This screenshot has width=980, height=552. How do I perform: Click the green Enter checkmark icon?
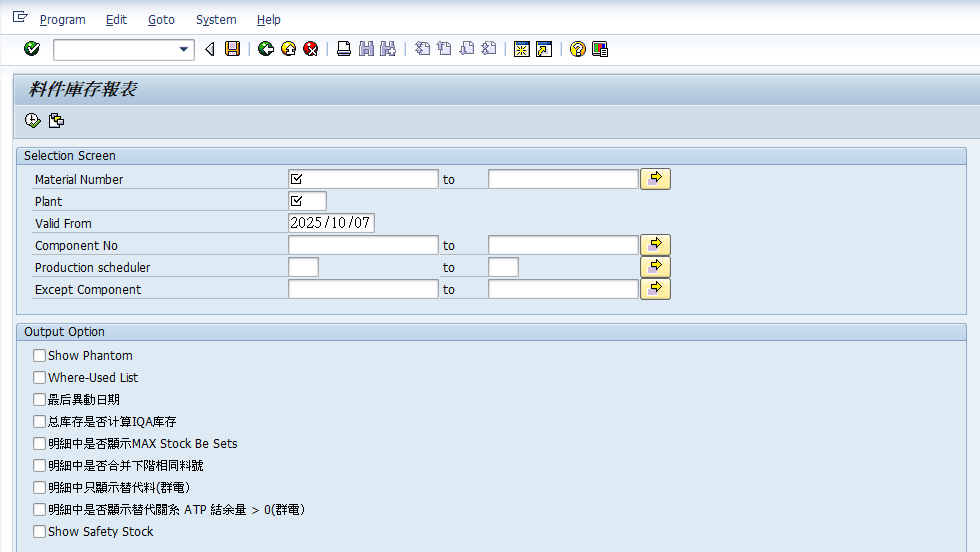pyautogui.click(x=32, y=49)
